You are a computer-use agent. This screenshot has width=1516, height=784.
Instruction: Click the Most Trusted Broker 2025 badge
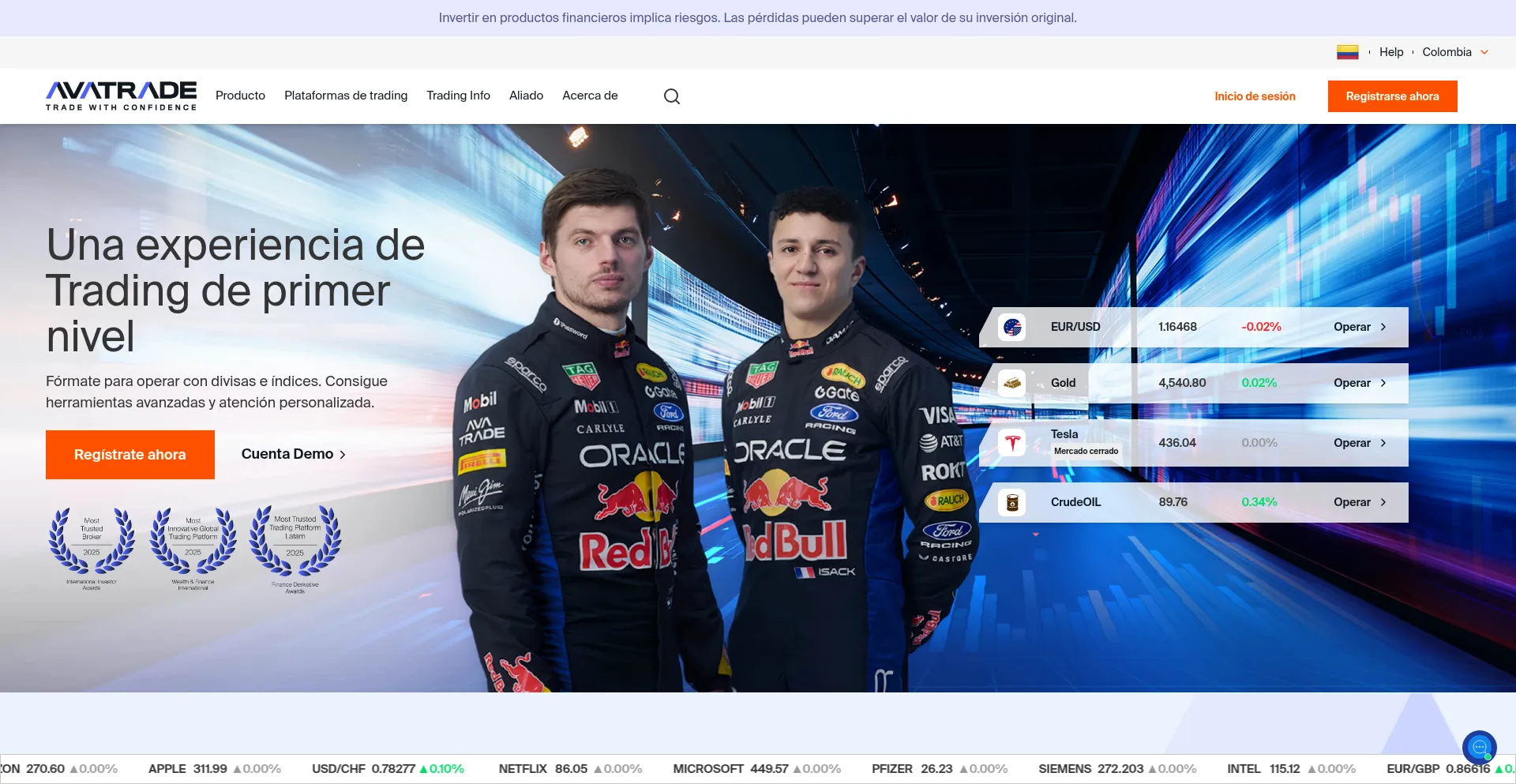pyautogui.click(x=92, y=549)
